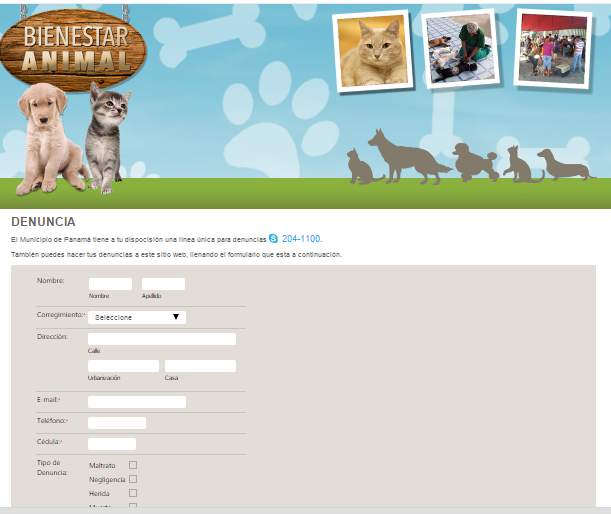The image size is (611, 514).
Task: Open the crowd under red tent photo
Action: 553,49
